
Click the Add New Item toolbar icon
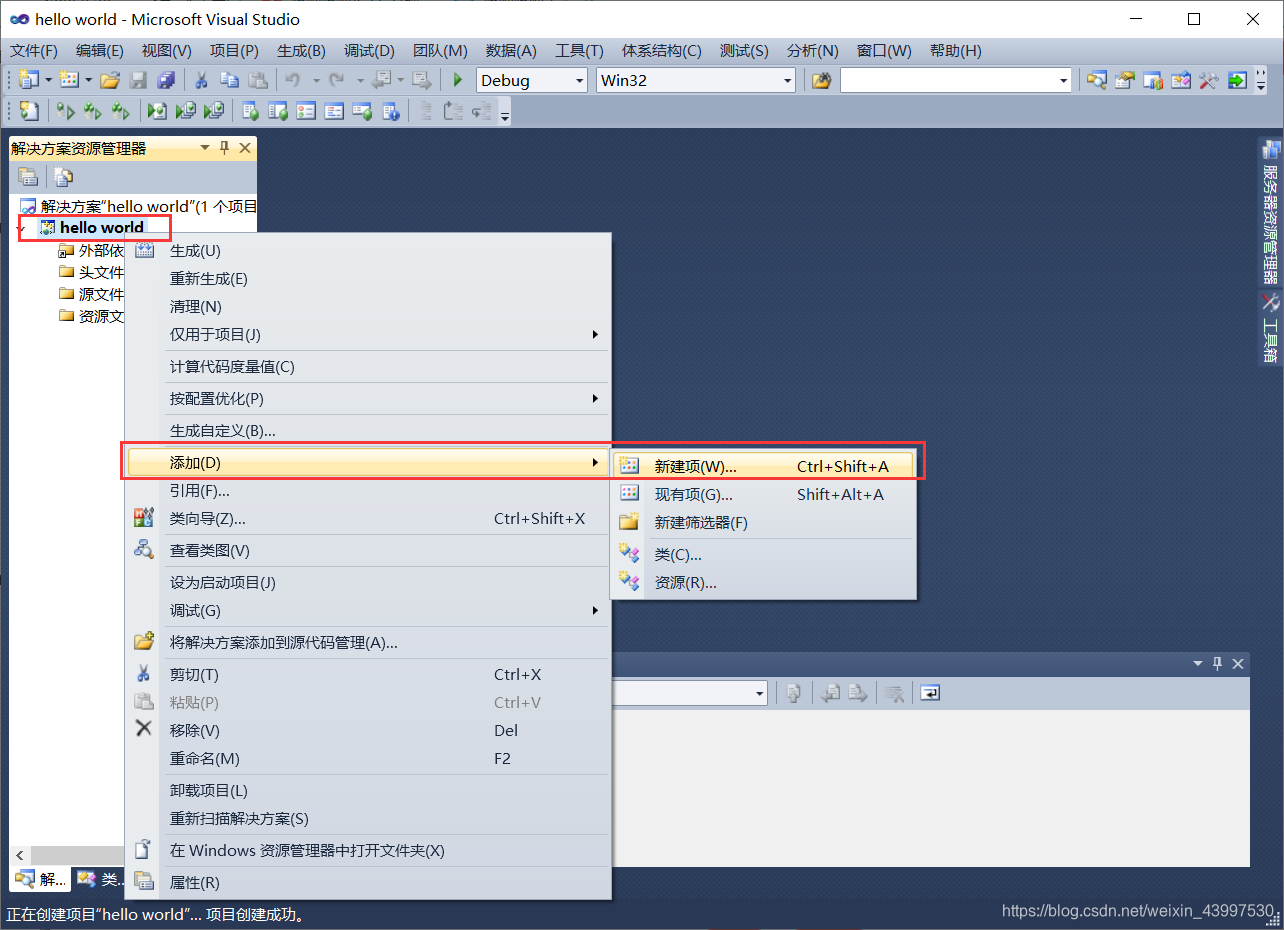pos(69,80)
